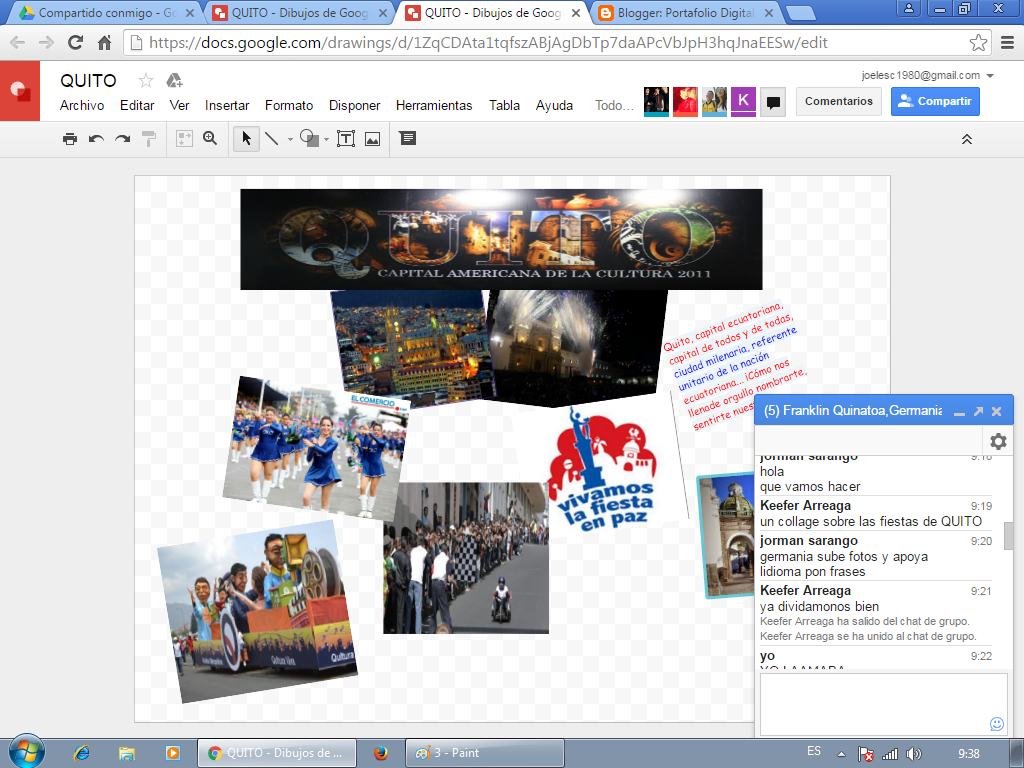
Task: Expand the Line tool options arrow
Action: 289,138
